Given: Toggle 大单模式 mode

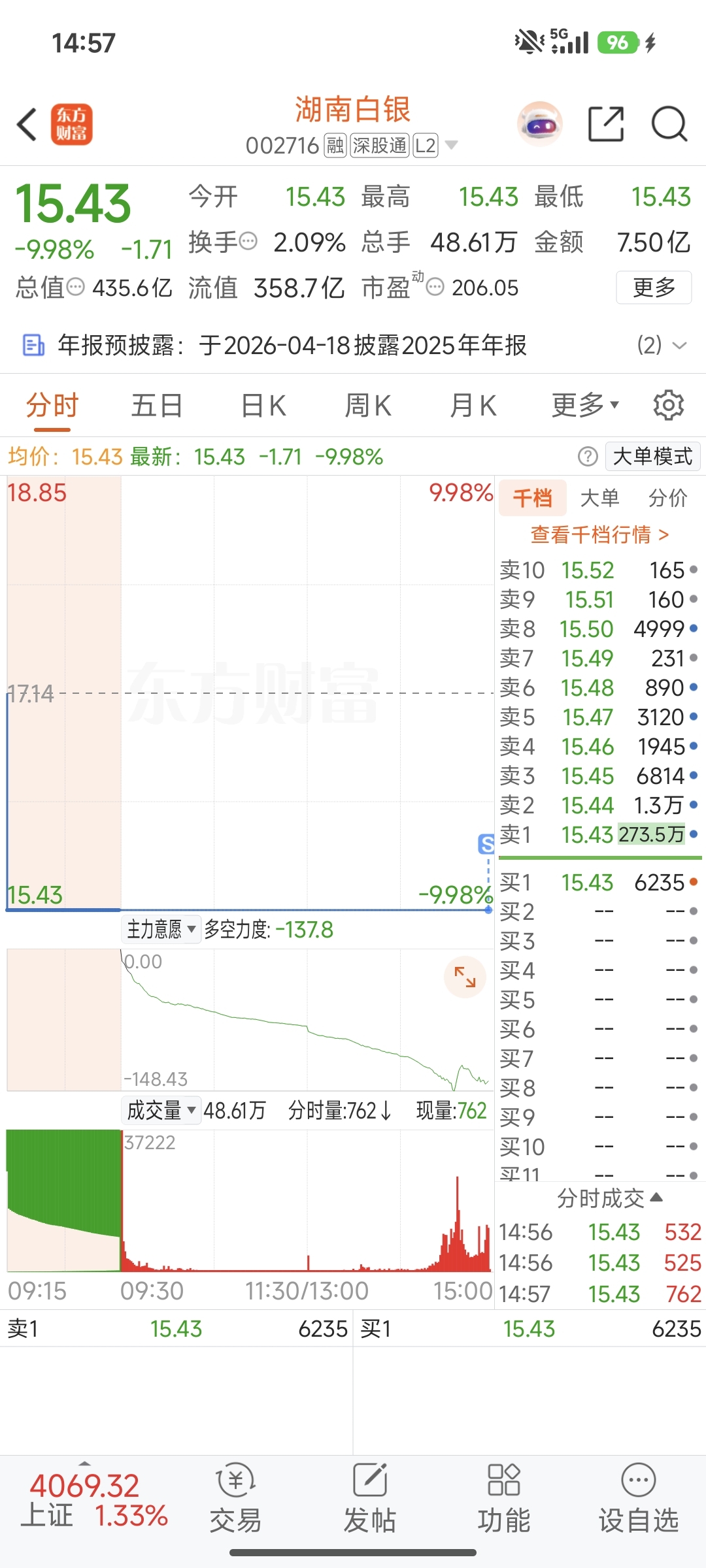Looking at the screenshot, I should pyautogui.click(x=652, y=457).
